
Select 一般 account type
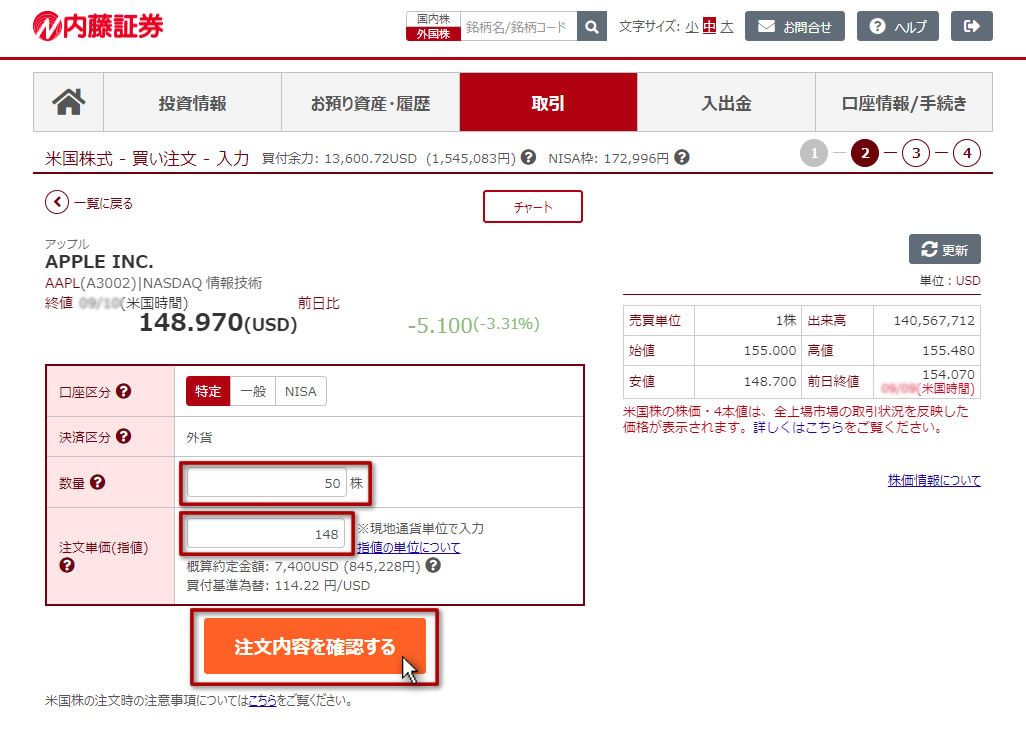point(252,391)
